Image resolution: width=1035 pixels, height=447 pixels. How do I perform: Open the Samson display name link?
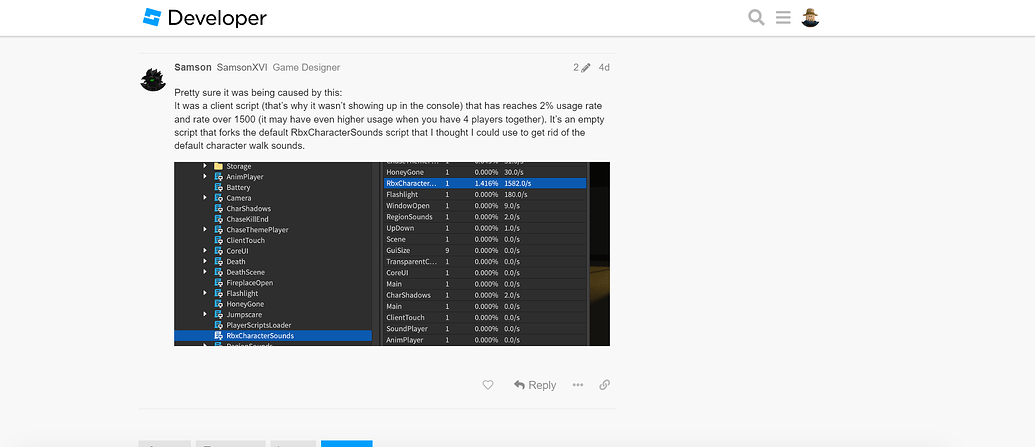pyautogui.click(x=193, y=67)
